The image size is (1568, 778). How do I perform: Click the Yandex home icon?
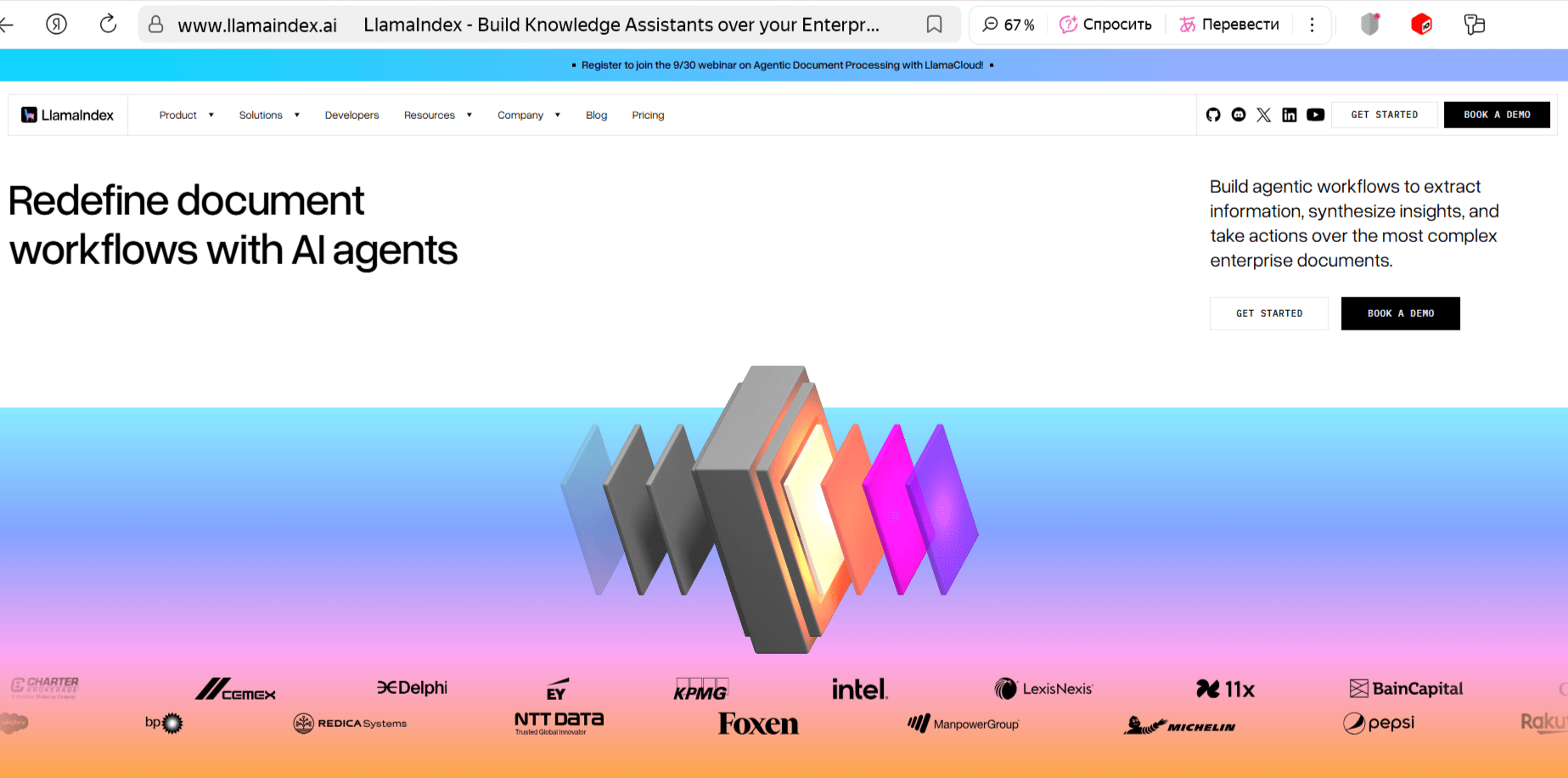[x=56, y=25]
